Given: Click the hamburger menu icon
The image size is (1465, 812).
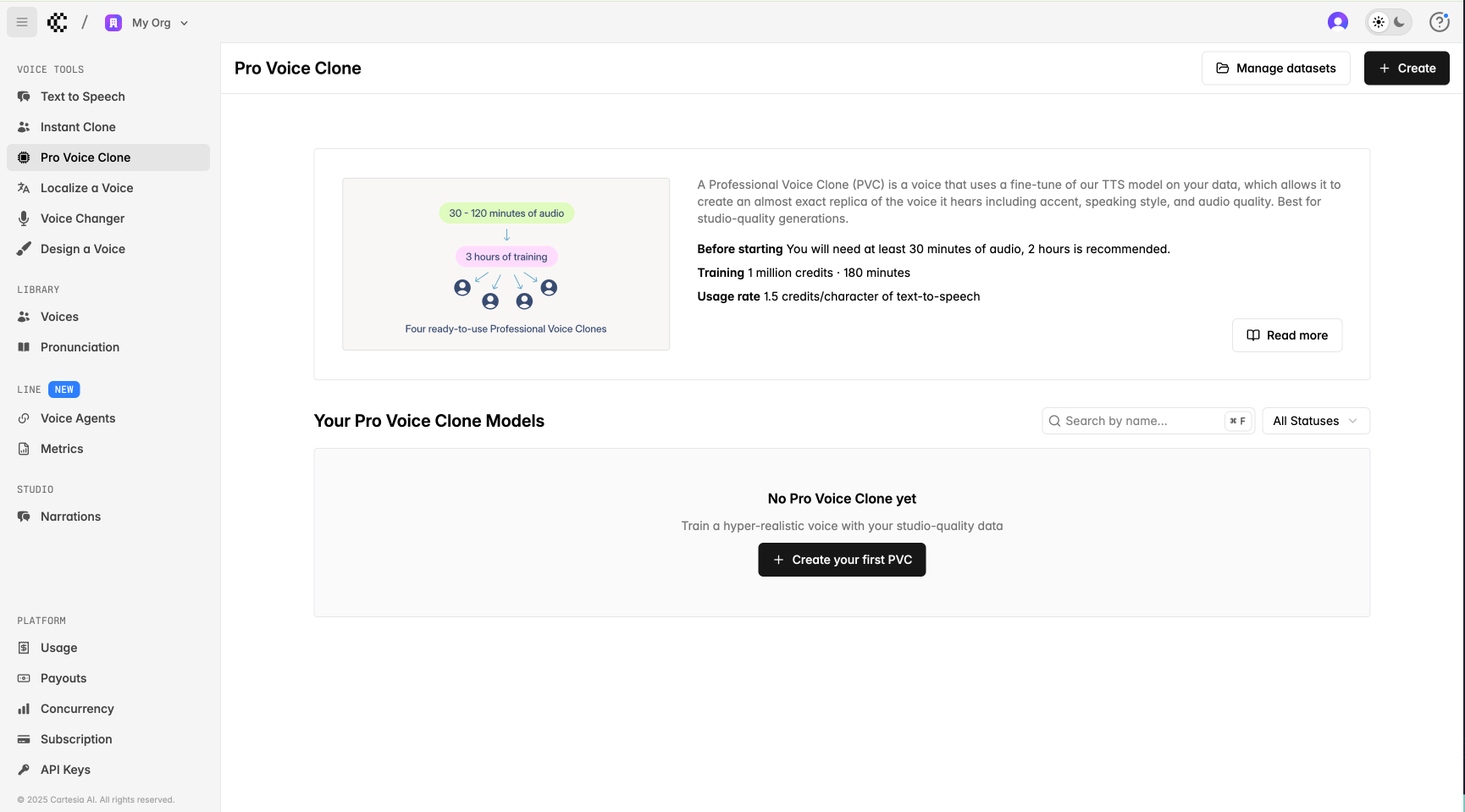Looking at the screenshot, I should 22,22.
